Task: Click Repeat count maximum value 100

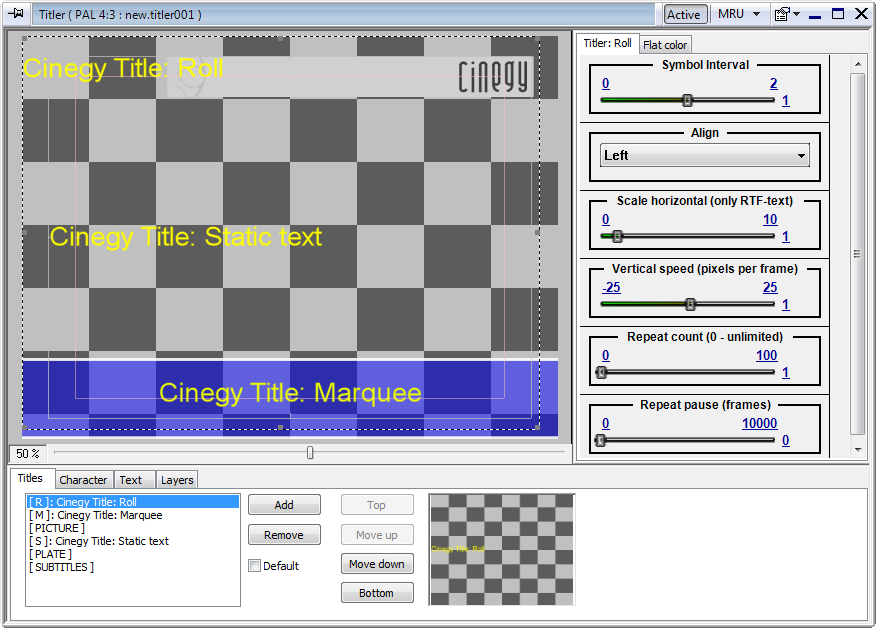Action: click(x=766, y=355)
